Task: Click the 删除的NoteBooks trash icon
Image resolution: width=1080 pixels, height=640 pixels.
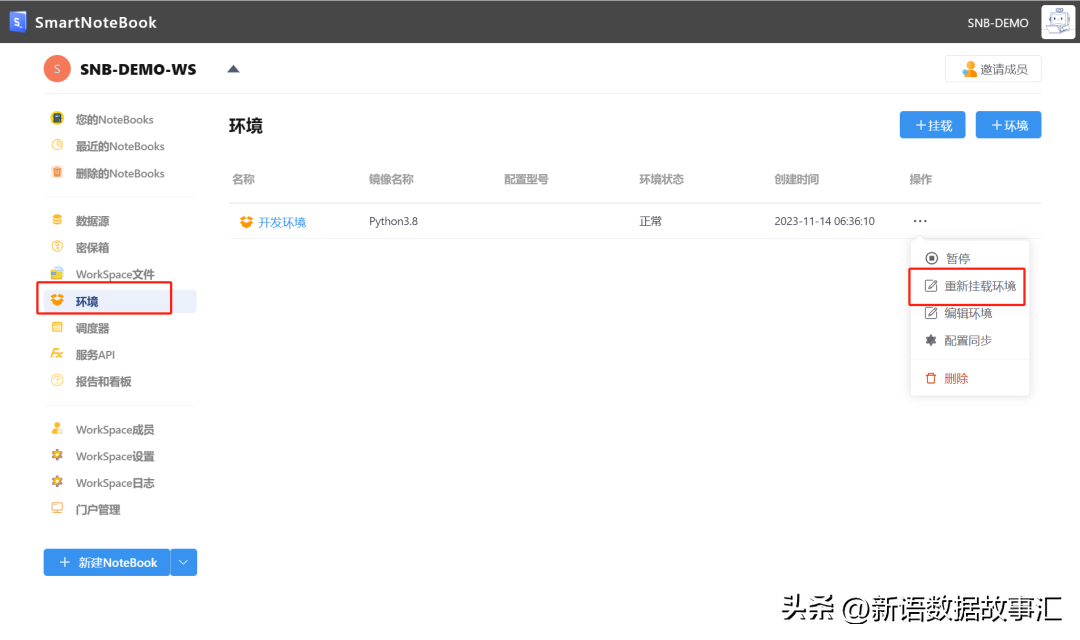Action: point(57,173)
